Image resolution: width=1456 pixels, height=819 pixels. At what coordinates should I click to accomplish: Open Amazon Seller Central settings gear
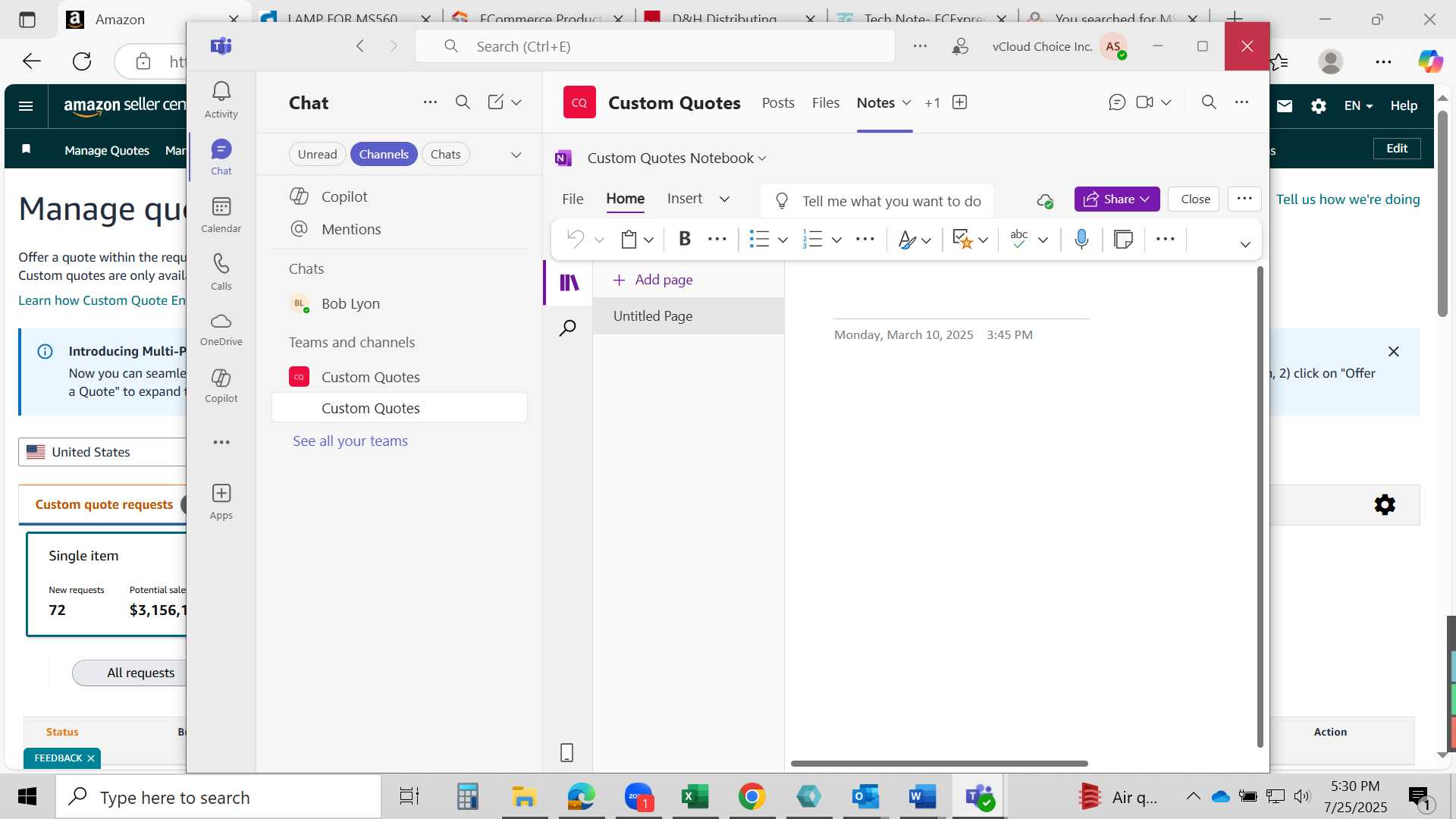tap(1318, 106)
